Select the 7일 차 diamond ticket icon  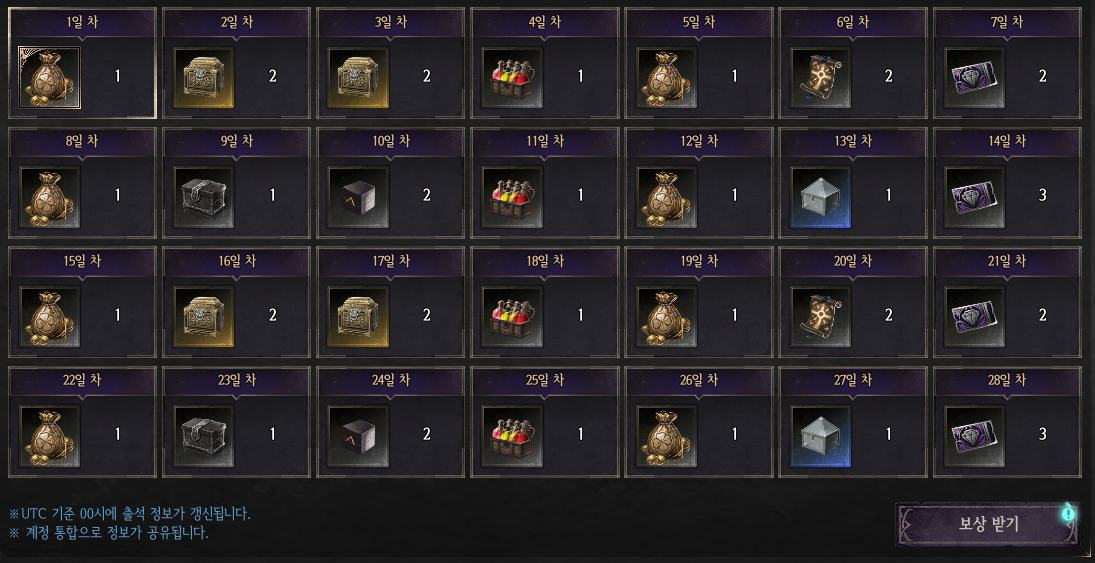[x=974, y=78]
